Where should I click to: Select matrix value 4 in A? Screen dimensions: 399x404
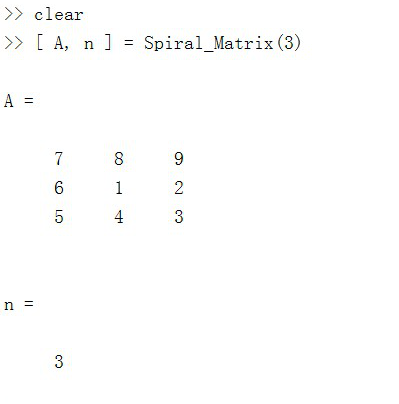(x=119, y=216)
